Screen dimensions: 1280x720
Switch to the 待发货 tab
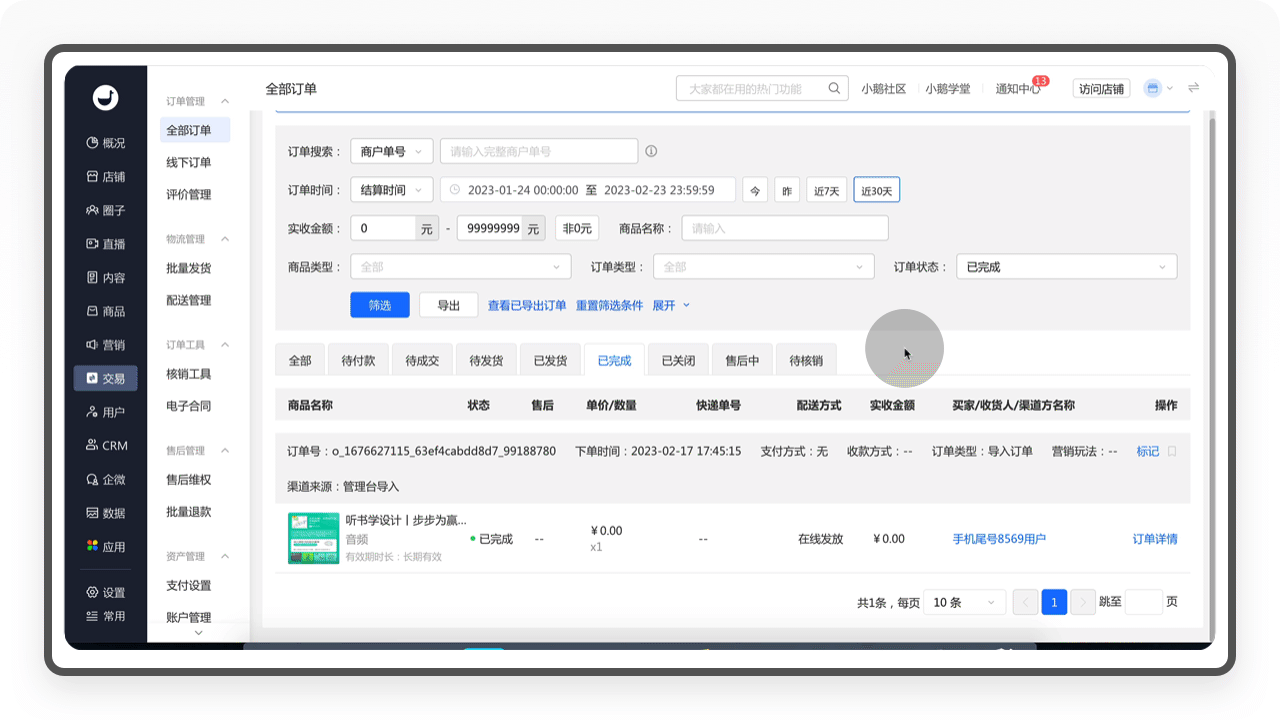pos(486,361)
